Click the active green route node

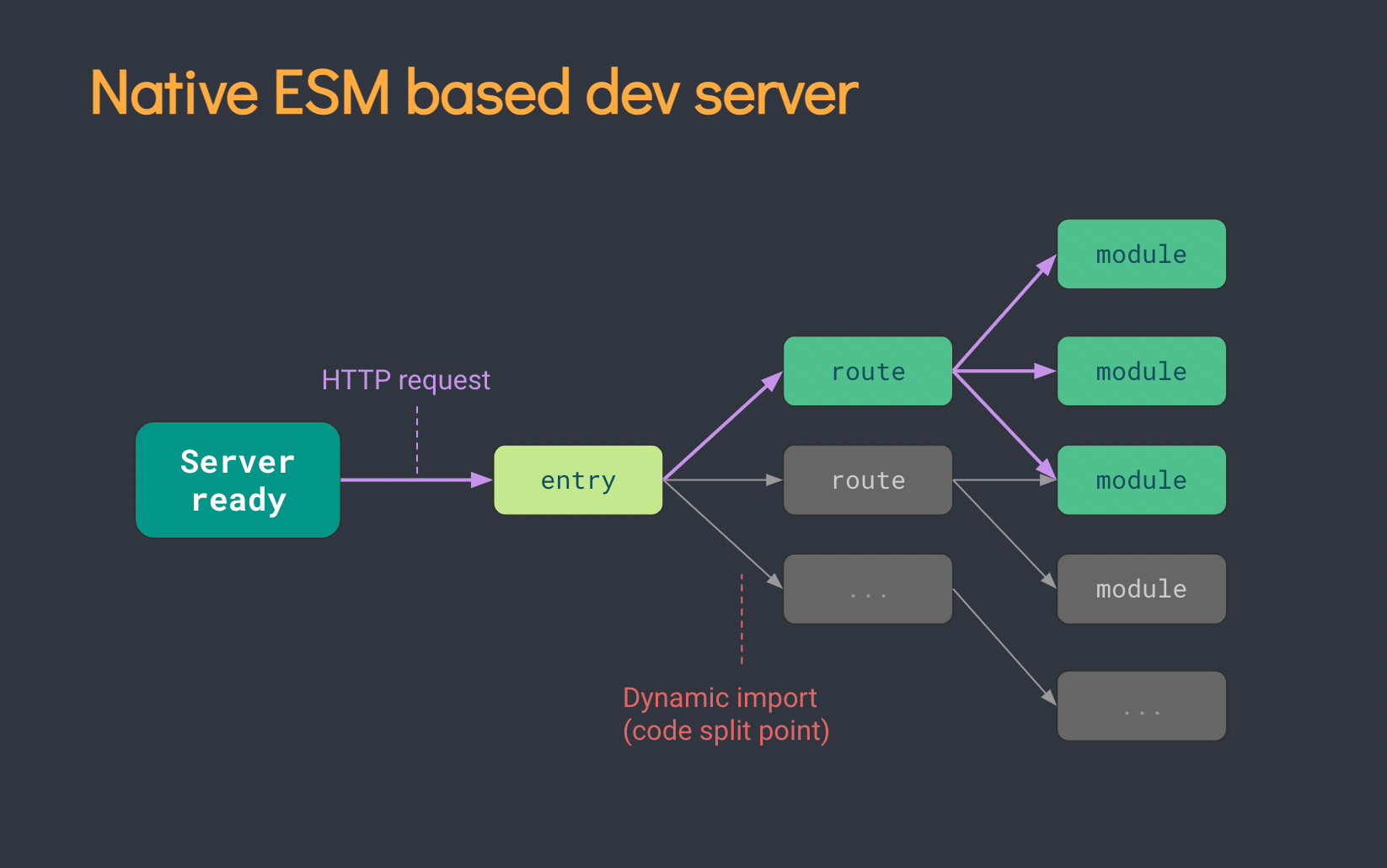(867, 371)
